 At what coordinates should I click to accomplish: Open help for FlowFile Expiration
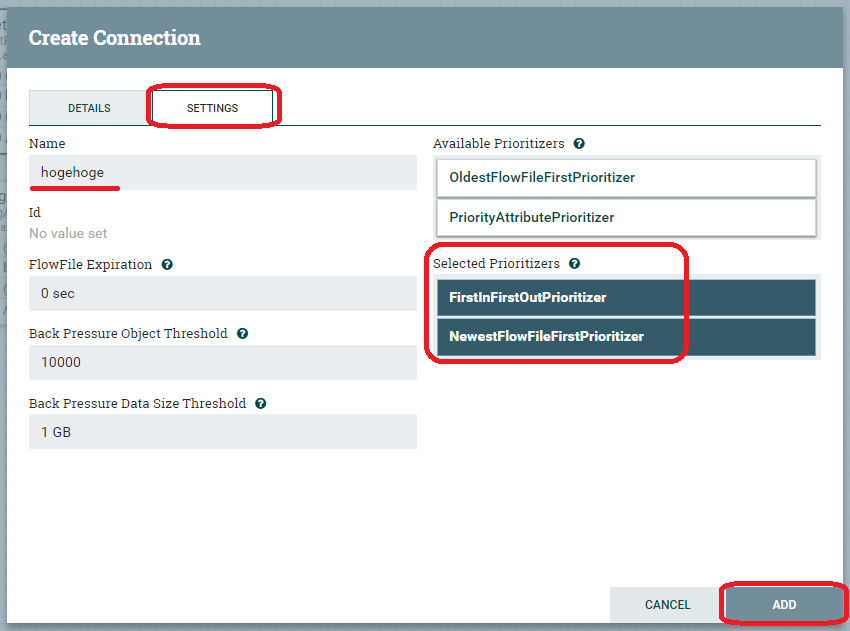[167, 265]
